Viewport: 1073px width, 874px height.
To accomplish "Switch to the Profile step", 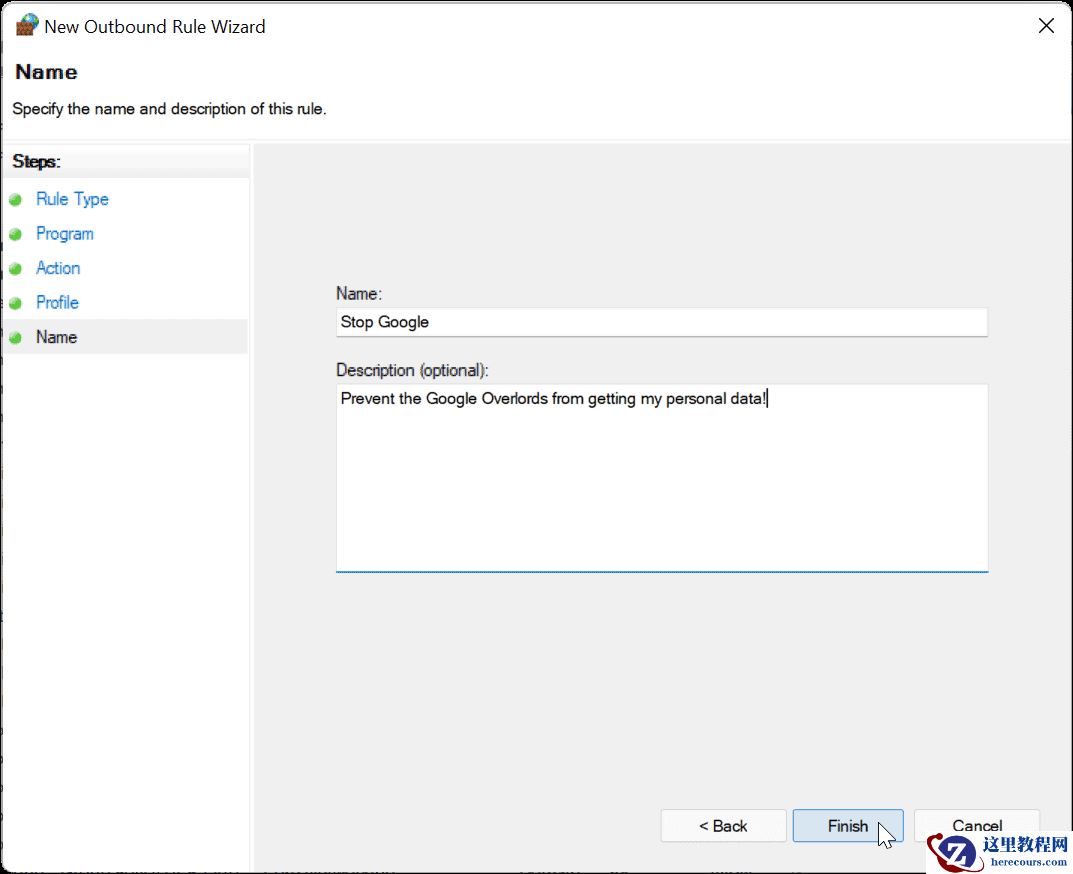I will tap(57, 302).
